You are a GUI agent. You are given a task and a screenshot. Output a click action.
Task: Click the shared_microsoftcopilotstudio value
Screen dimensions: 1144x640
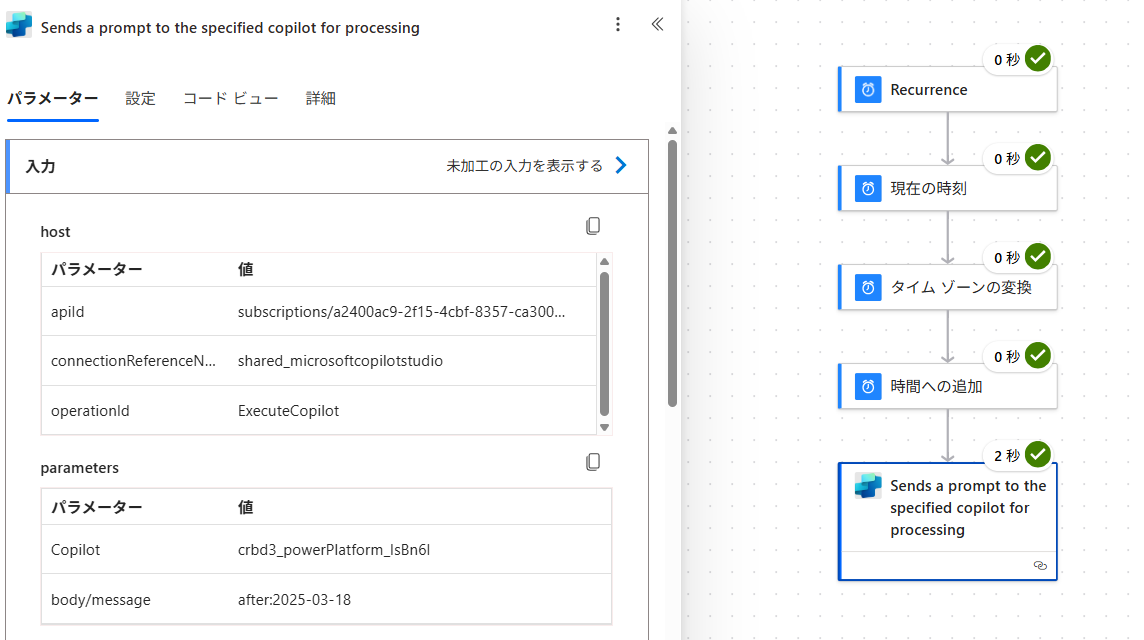340,361
